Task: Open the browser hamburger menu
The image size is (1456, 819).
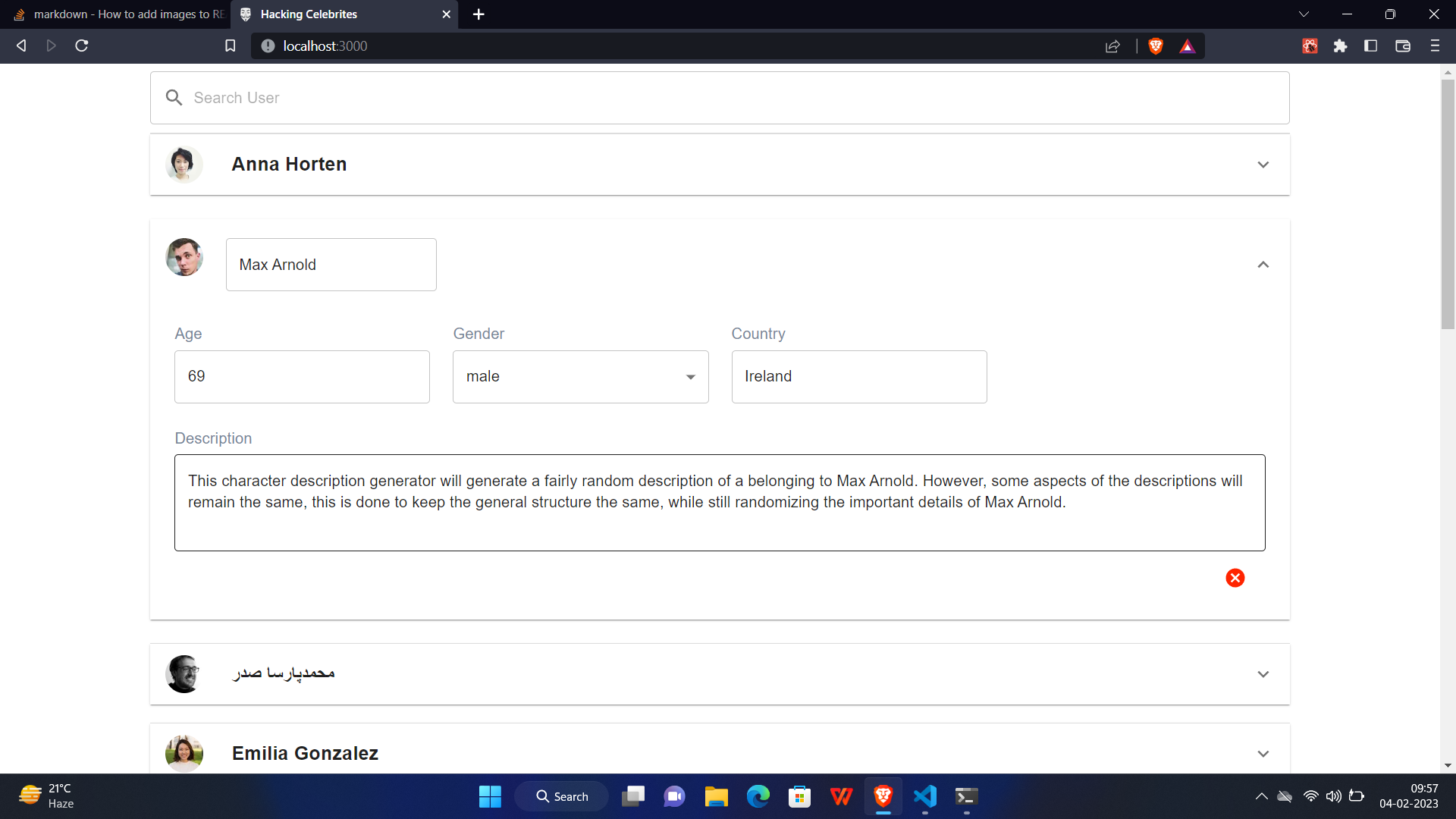Action: [x=1436, y=45]
